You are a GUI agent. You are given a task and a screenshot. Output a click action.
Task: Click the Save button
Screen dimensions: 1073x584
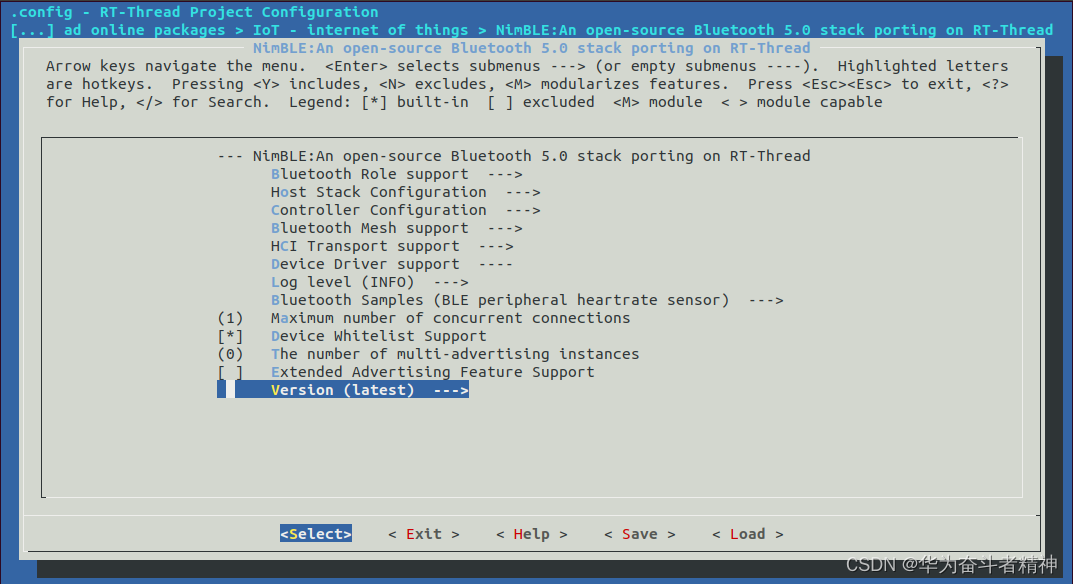pos(639,533)
